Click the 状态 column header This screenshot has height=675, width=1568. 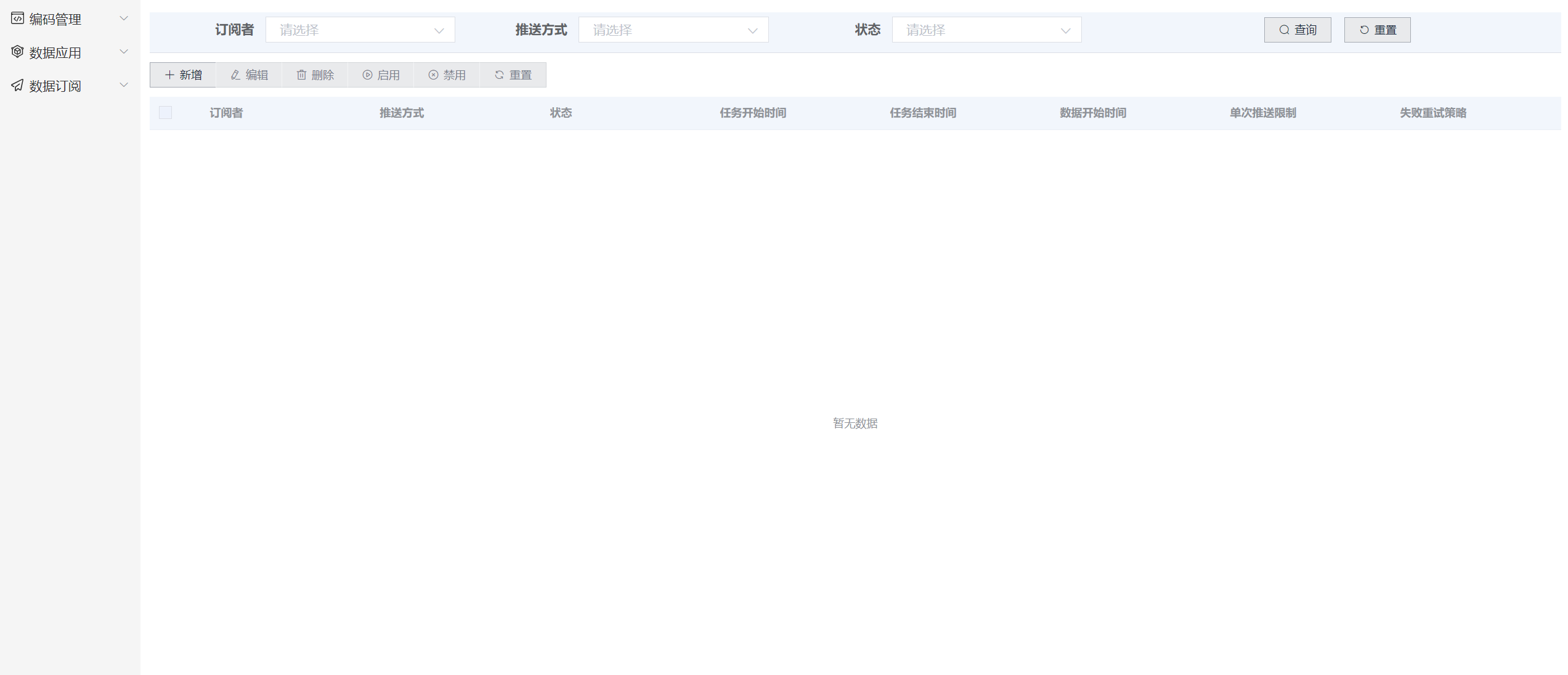pyautogui.click(x=561, y=113)
